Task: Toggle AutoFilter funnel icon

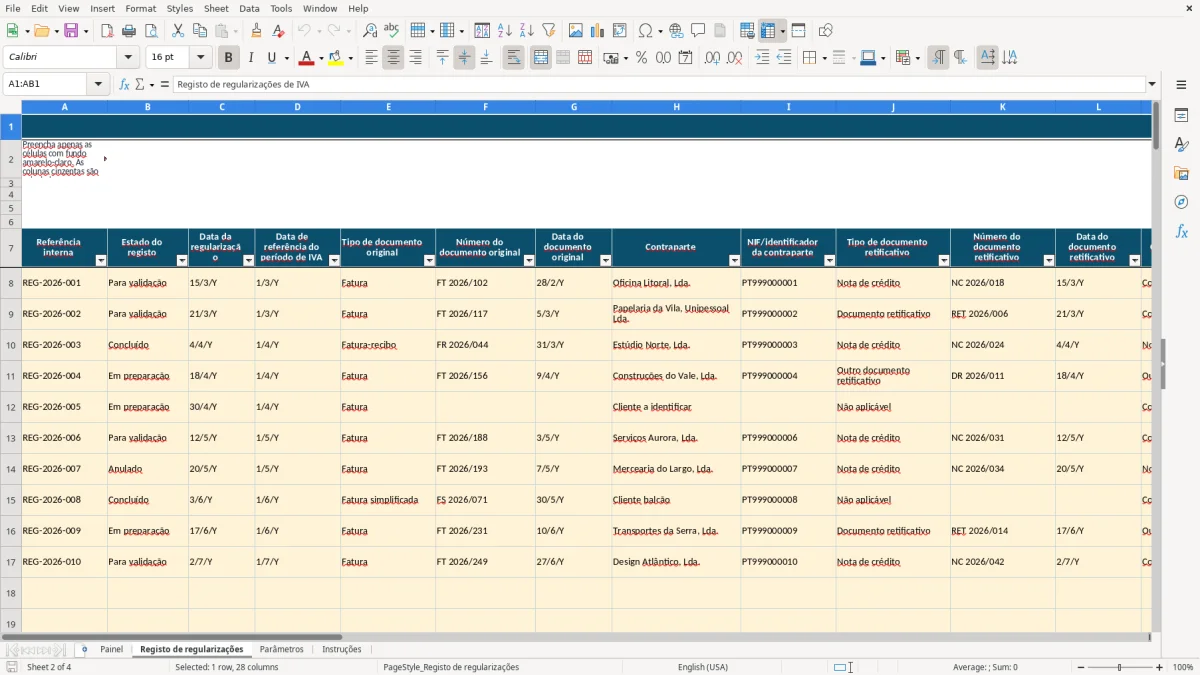Action: click(x=548, y=31)
